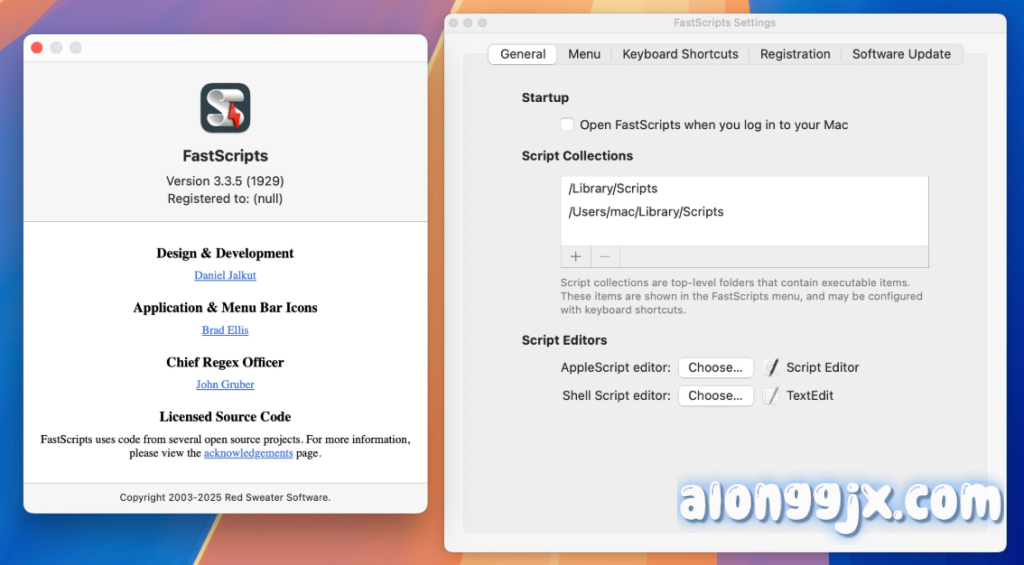This screenshot has width=1024, height=565.
Task: Open the Brad Ellis link
Action: (225, 330)
